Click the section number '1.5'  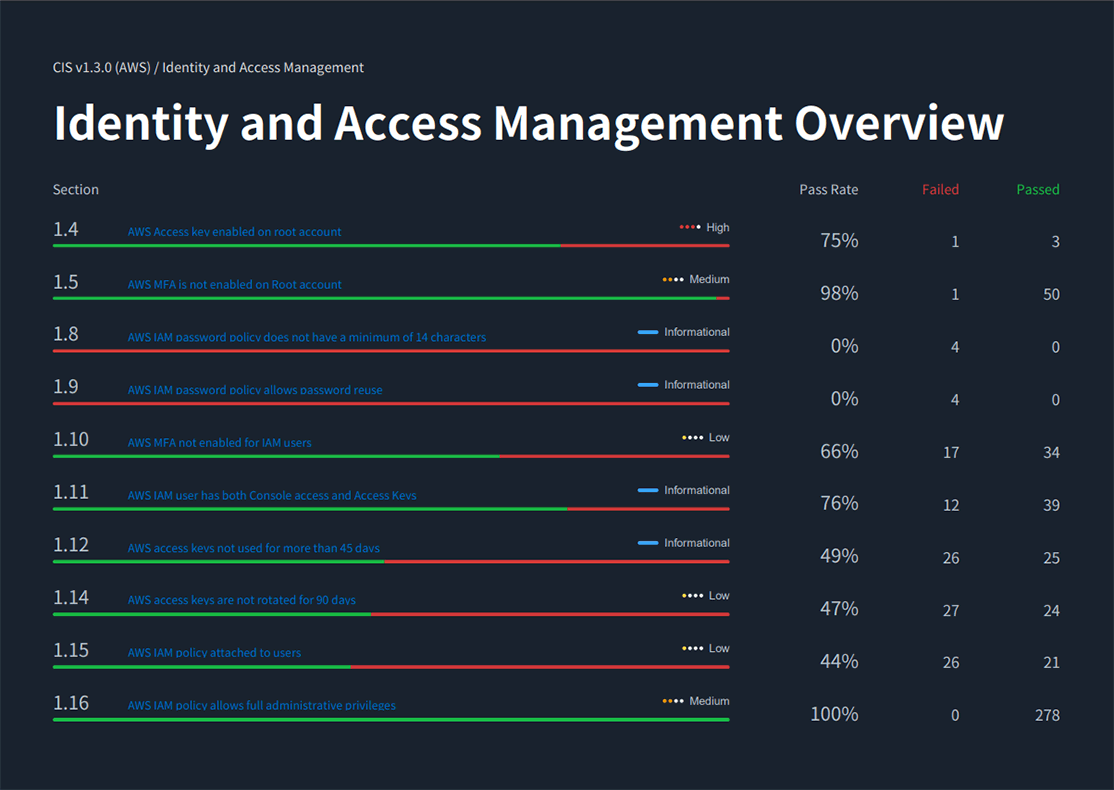pos(65,282)
